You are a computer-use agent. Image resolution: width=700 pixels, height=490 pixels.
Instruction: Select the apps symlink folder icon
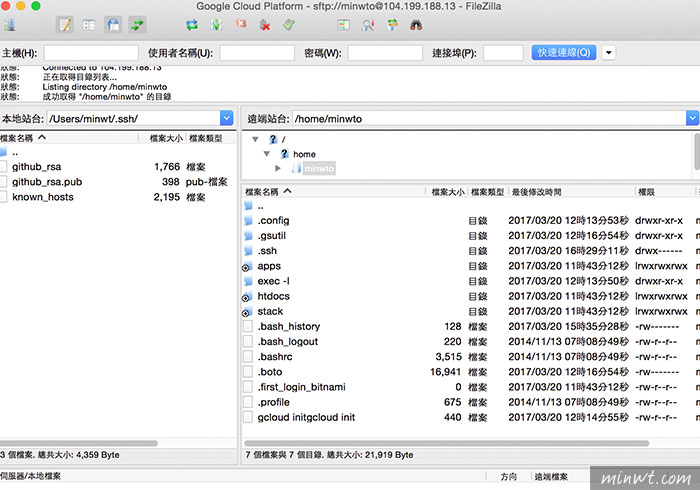pos(247,266)
